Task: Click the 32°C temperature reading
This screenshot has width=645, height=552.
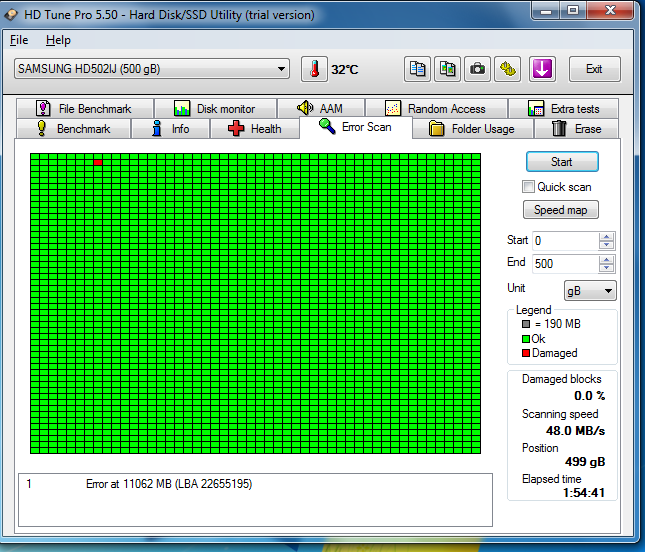Action: (x=345, y=70)
